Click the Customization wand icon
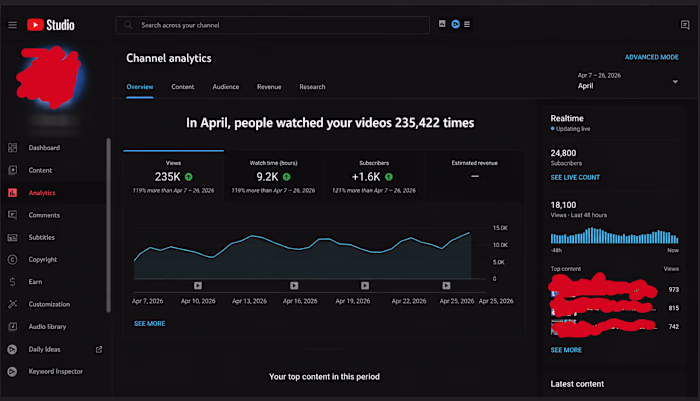 [12, 304]
